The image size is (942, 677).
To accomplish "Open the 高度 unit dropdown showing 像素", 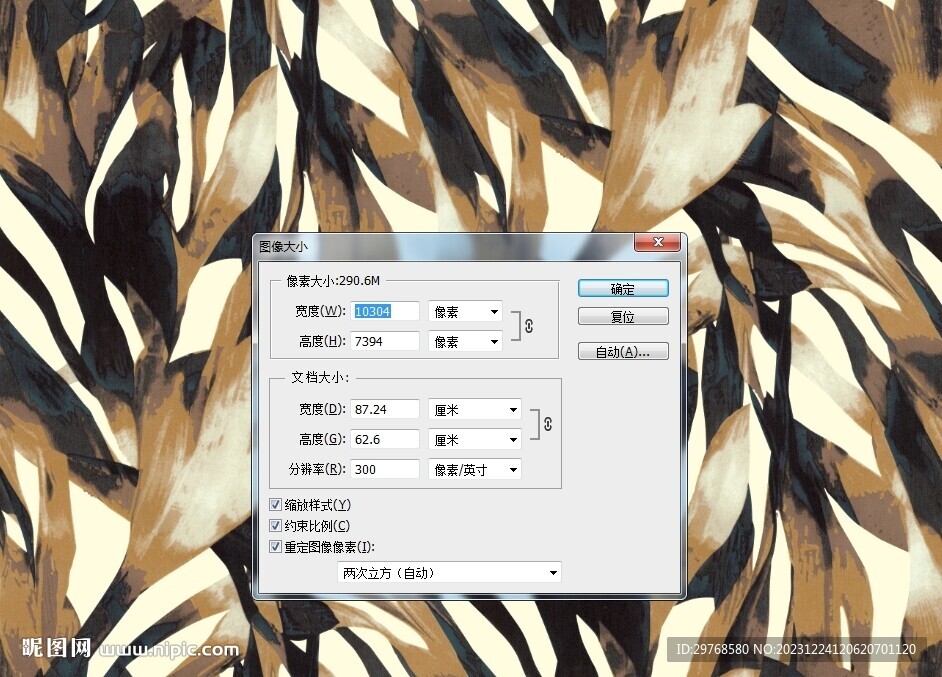I will pyautogui.click(x=464, y=341).
